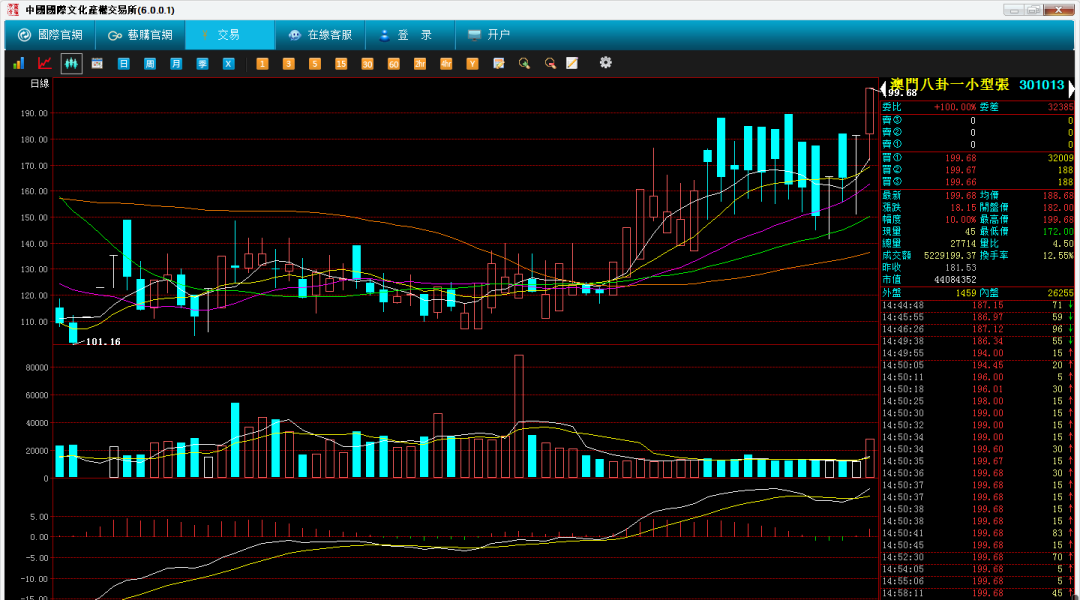Image resolution: width=1080 pixels, height=600 pixels.
Task: Click the 換手率 value 12.55%
Action: [1058, 256]
